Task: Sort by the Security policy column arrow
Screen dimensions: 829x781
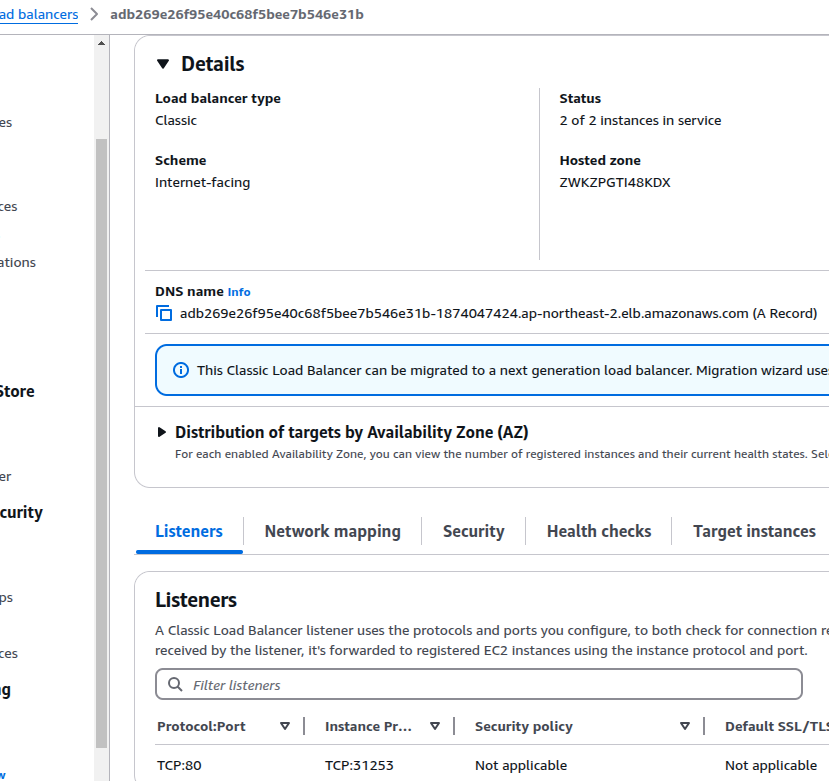Action: coord(685,726)
